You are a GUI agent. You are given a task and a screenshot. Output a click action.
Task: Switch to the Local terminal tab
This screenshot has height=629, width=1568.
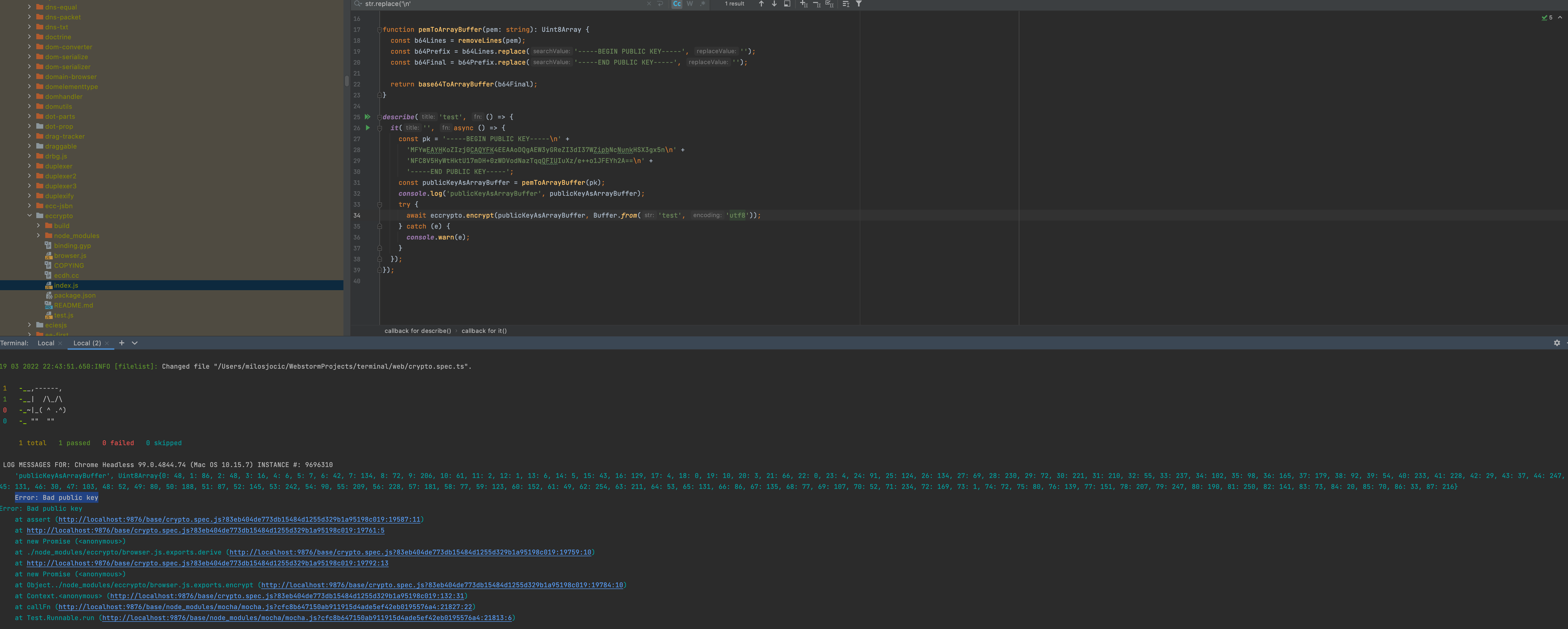point(46,343)
